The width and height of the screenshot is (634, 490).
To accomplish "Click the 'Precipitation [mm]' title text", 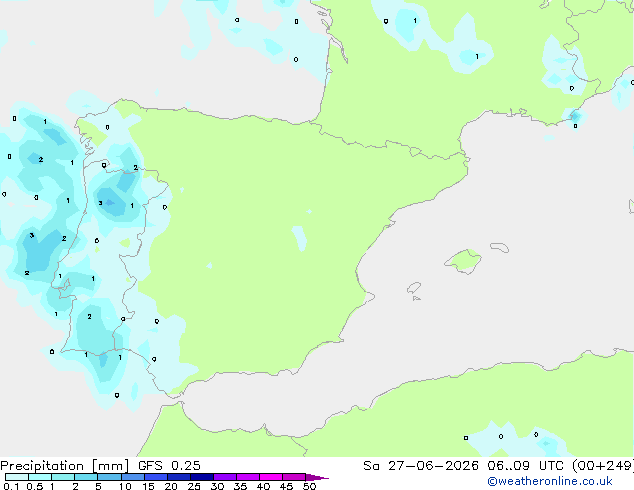I will pos(65,466).
